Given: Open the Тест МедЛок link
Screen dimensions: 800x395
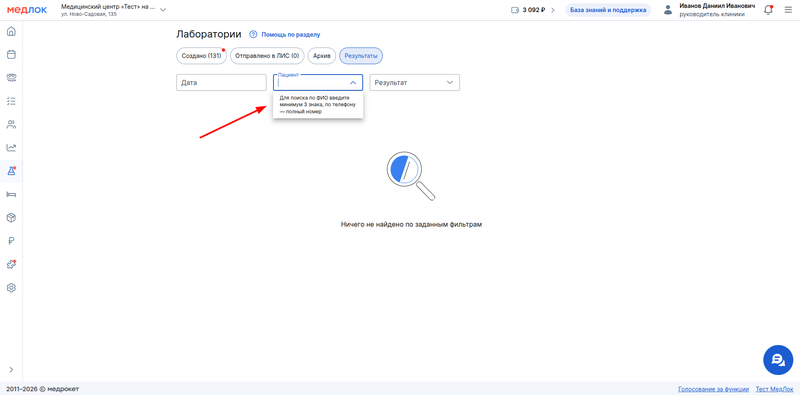Looking at the screenshot, I should pos(774,389).
